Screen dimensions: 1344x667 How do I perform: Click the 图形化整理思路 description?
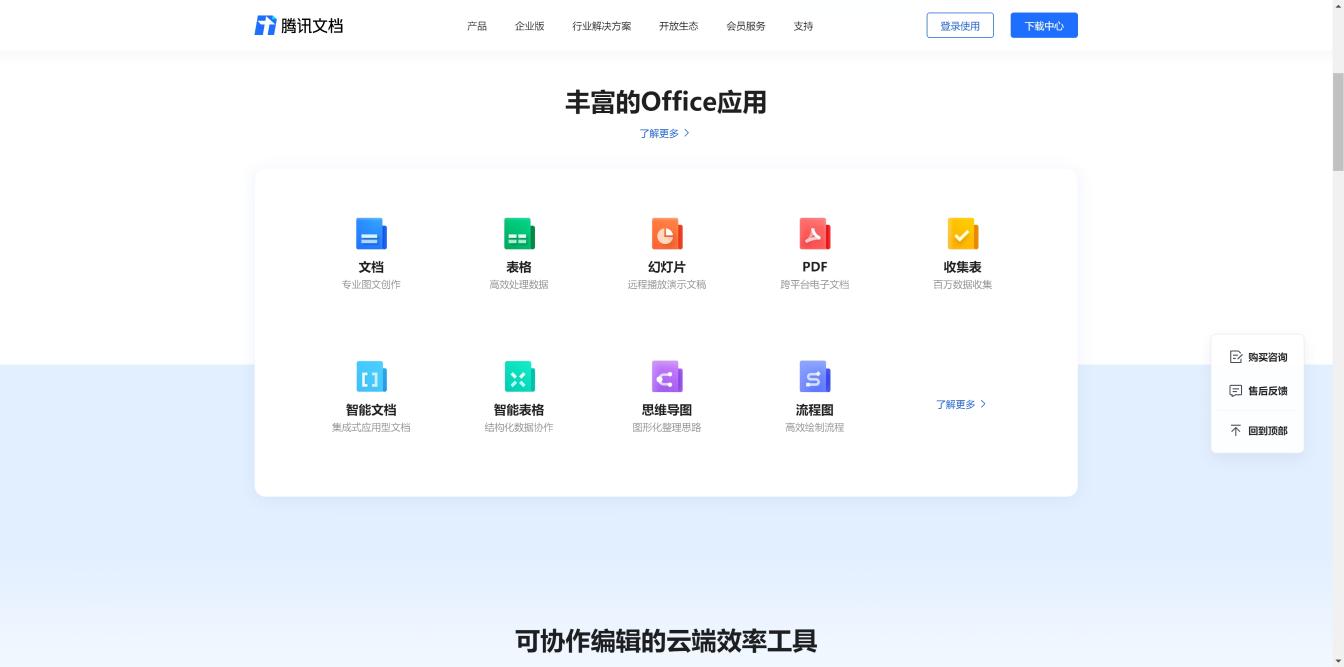pos(667,428)
